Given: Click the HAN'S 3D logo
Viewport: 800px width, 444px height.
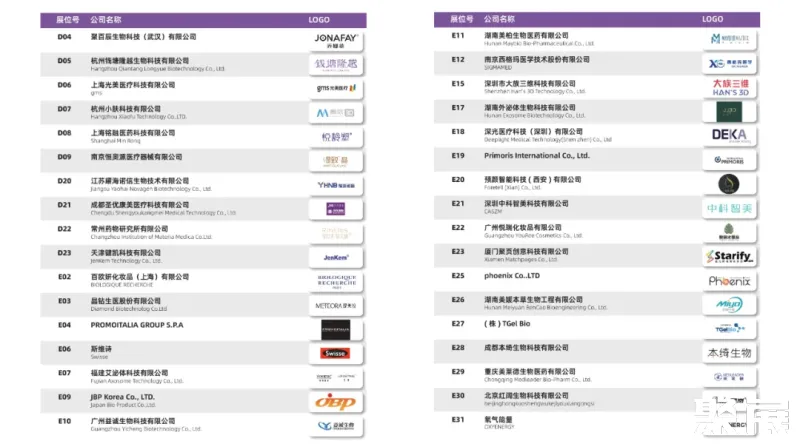Looking at the screenshot, I should click(x=729, y=87).
